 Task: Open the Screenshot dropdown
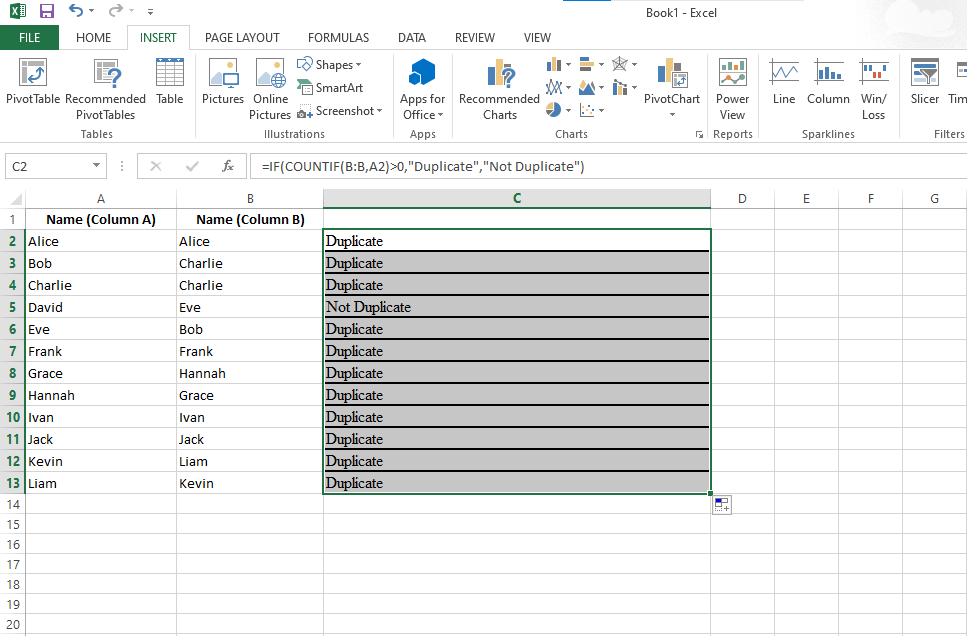(x=379, y=111)
